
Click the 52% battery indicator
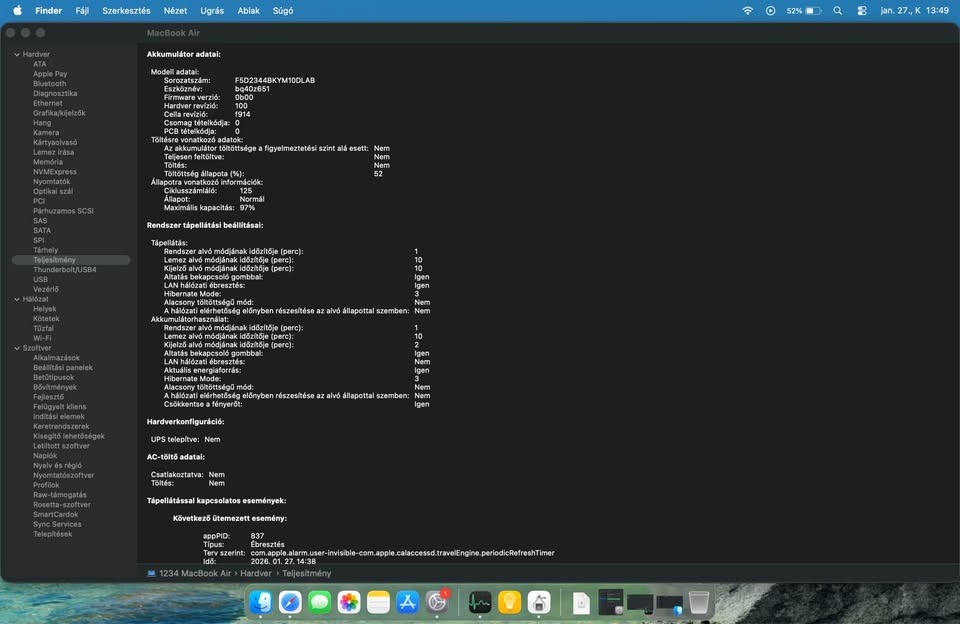804,10
